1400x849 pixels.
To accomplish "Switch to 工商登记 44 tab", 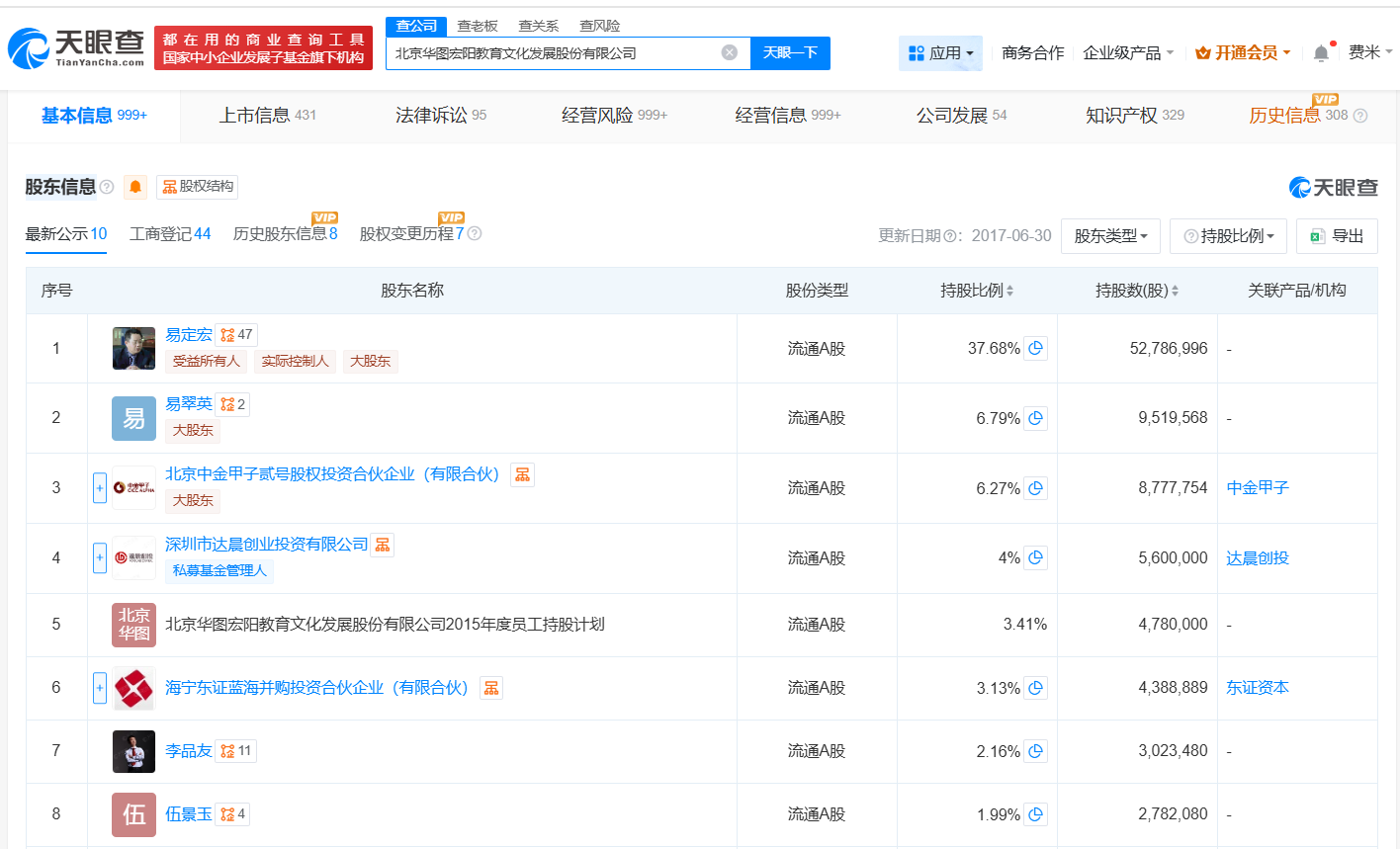I will (170, 234).
